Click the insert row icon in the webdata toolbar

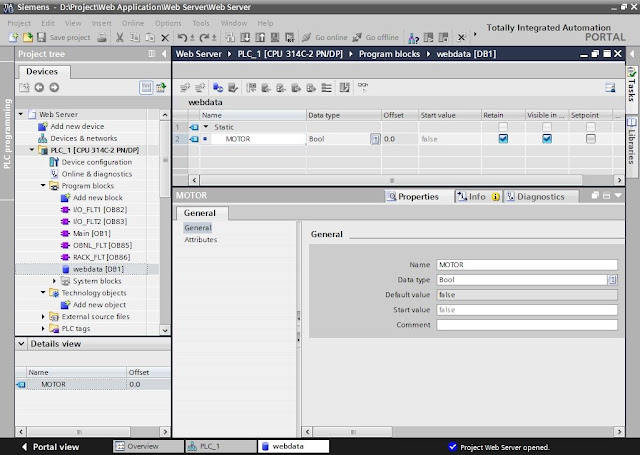185,87
